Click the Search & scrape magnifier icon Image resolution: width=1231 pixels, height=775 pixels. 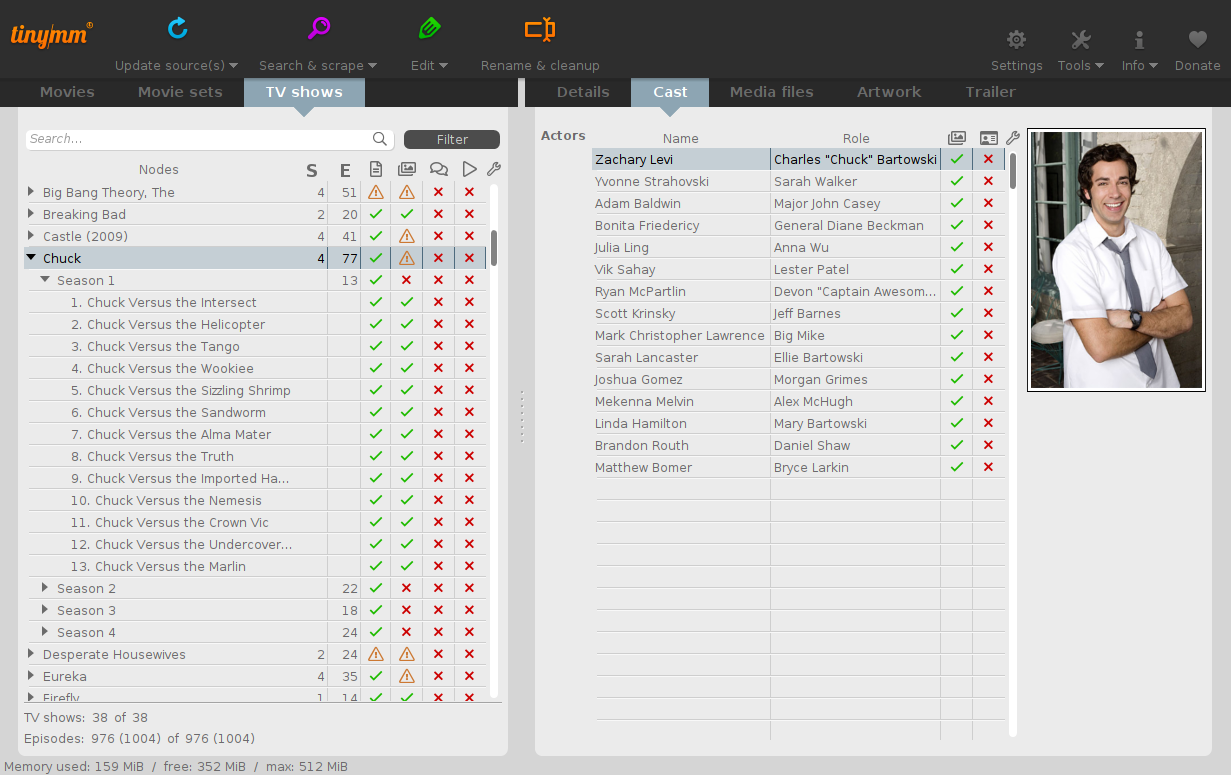(x=319, y=28)
